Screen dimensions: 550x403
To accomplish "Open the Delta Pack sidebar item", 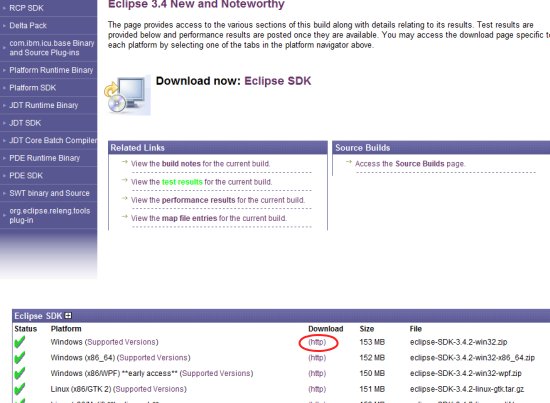I will tap(28, 25).
